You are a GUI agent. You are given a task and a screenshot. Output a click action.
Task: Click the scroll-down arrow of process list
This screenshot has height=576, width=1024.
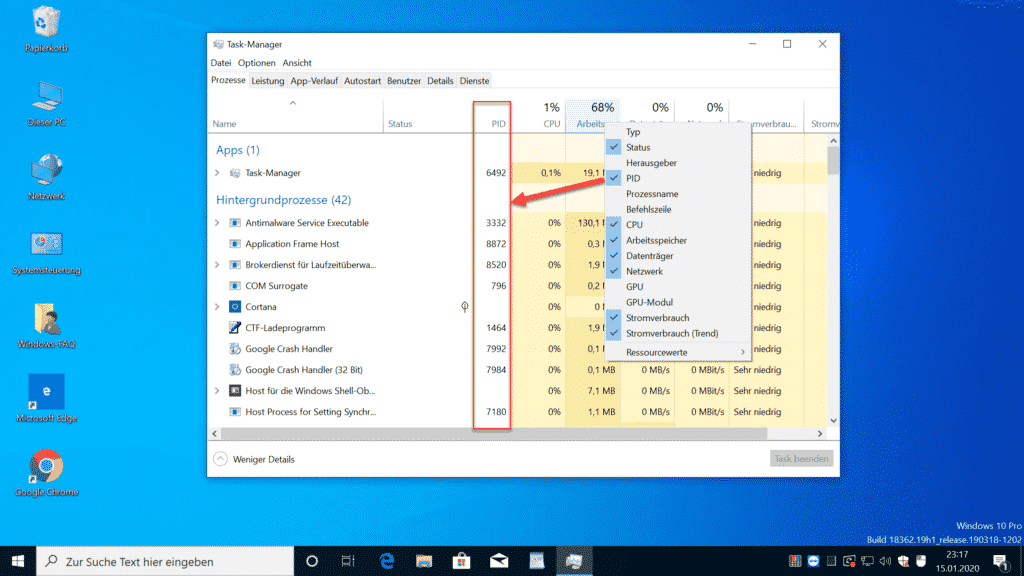(x=833, y=421)
